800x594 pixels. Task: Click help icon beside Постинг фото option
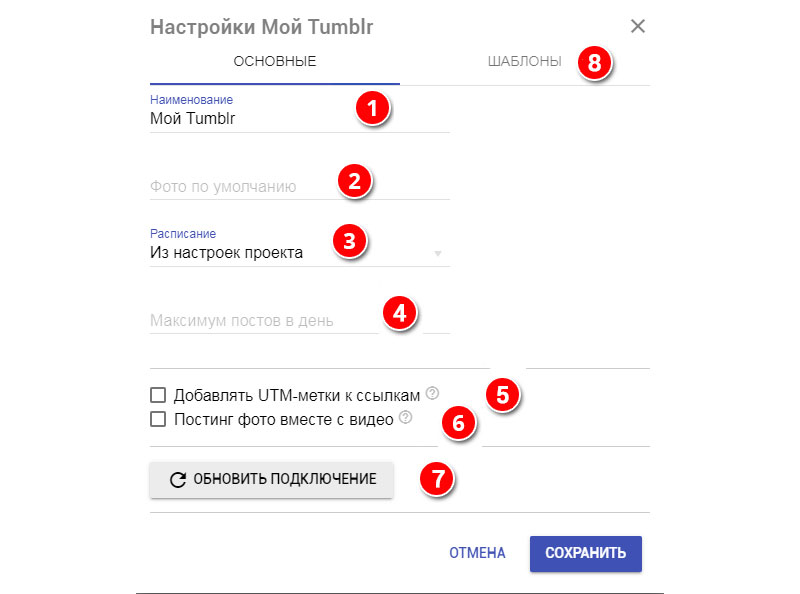pyautogui.click(x=405, y=419)
